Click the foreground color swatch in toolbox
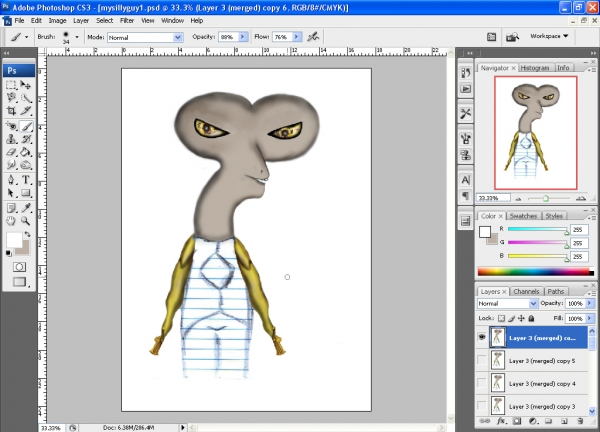600x432 pixels. click(x=14, y=240)
